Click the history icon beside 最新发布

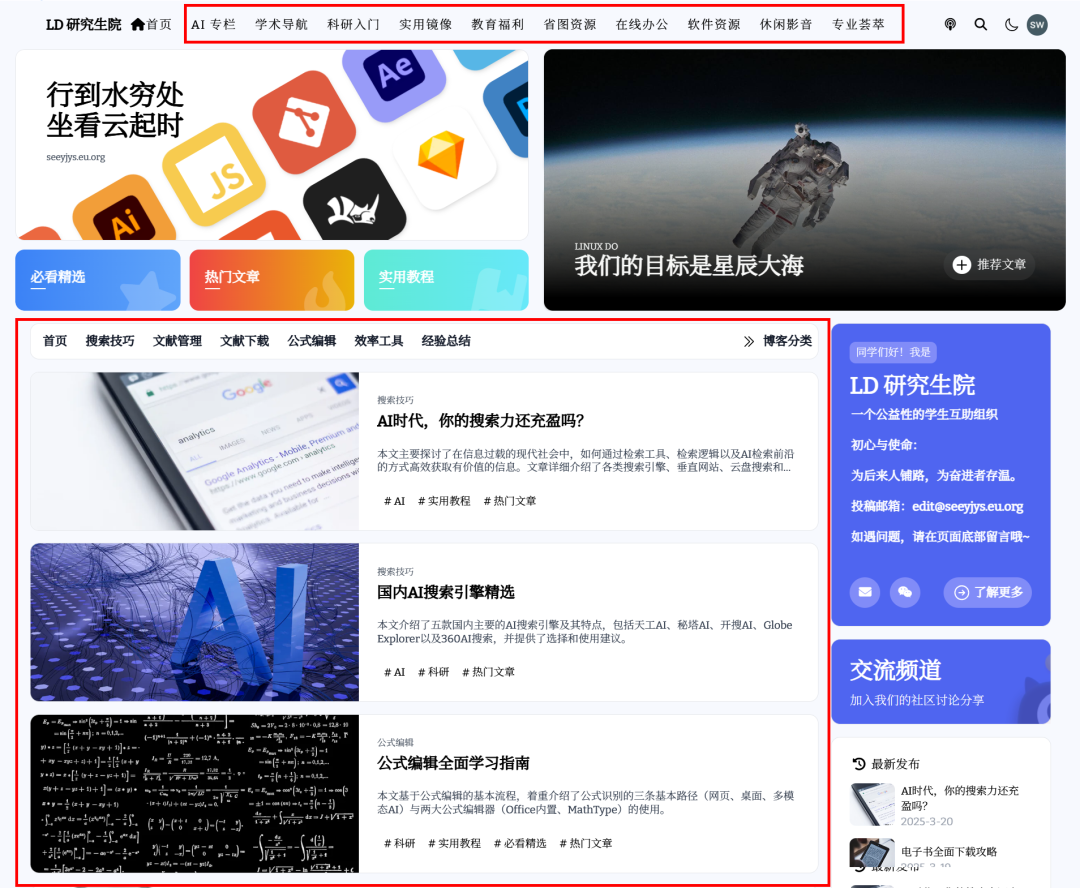click(859, 764)
